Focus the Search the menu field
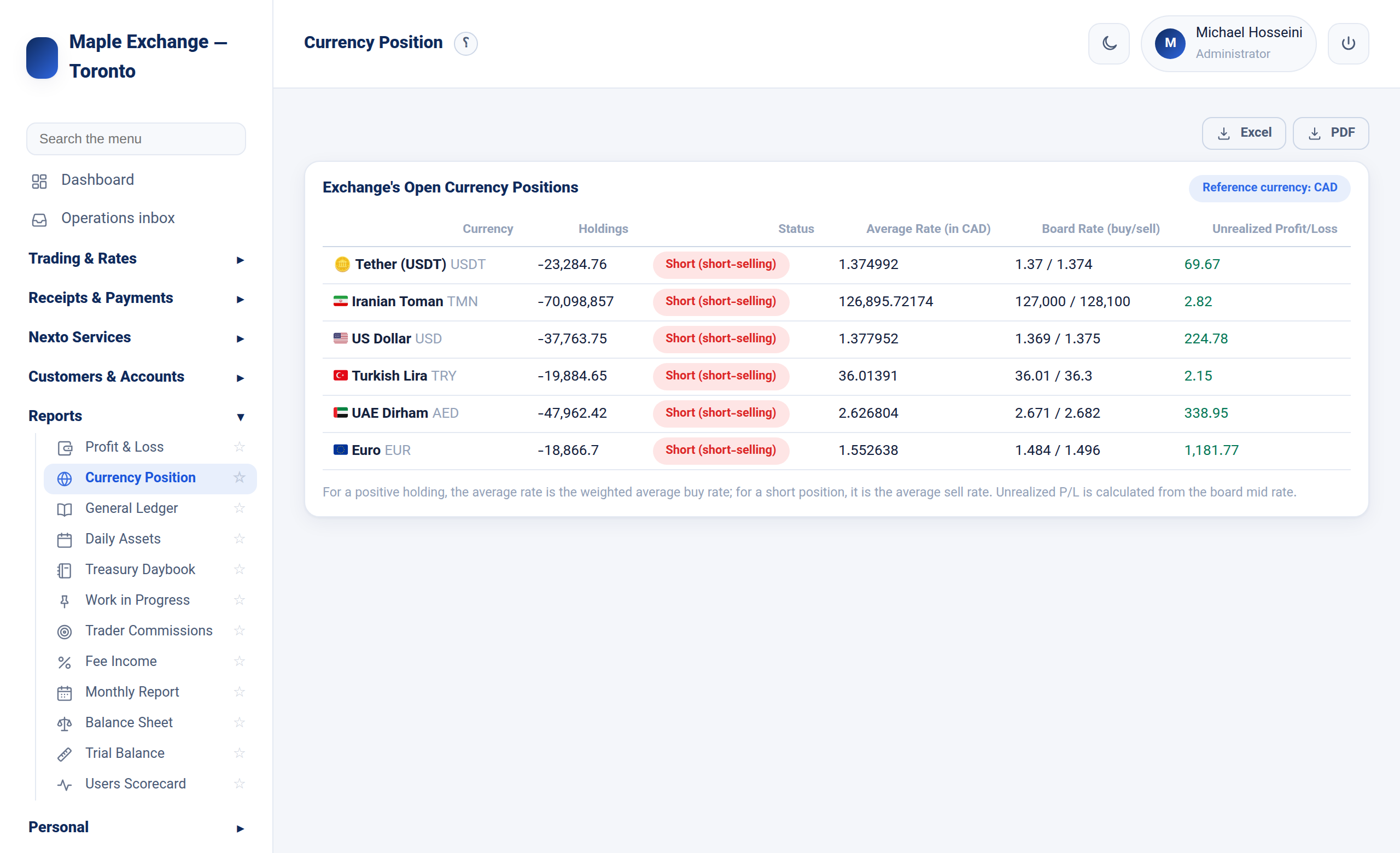Screen dimensions: 1400x853 click(x=136, y=138)
